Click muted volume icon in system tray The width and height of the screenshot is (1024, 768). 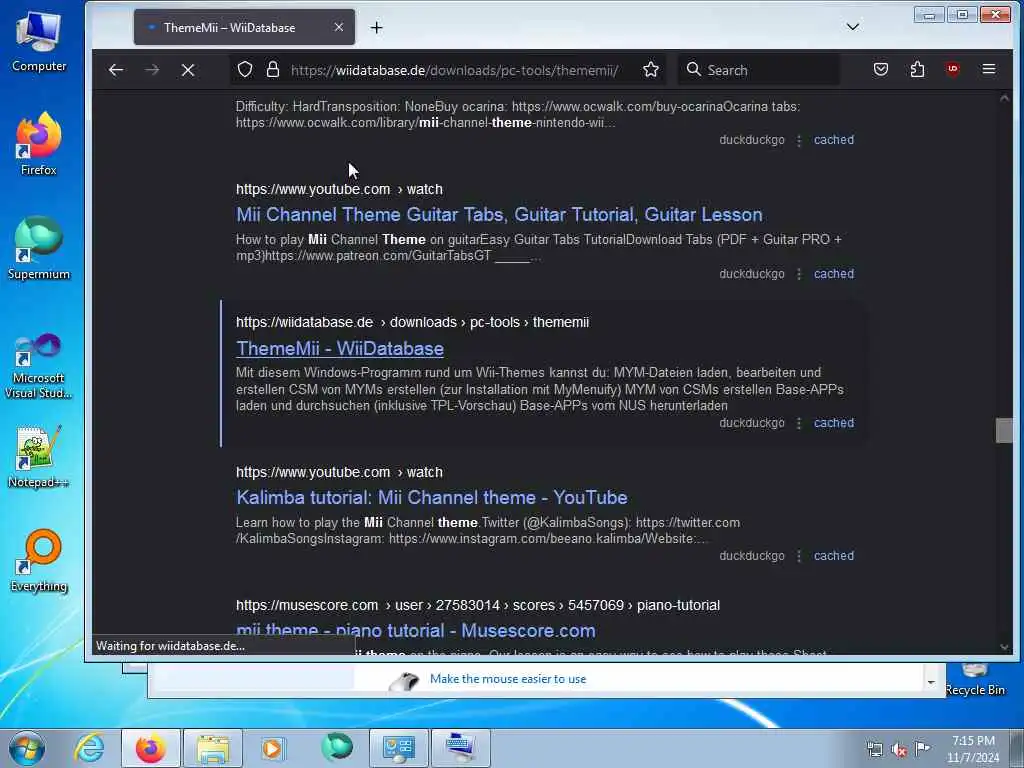[x=899, y=750]
